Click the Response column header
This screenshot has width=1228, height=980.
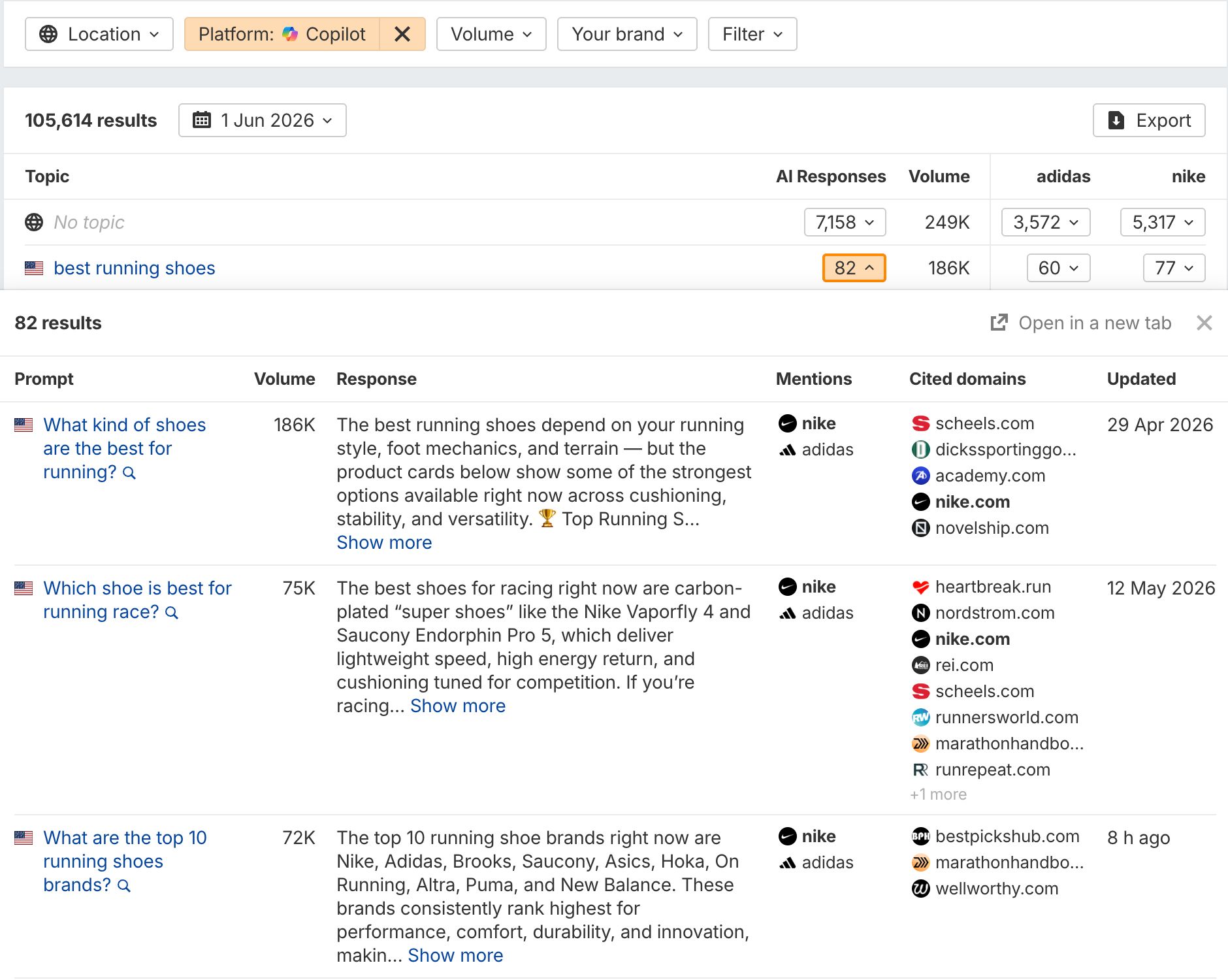point(376,379)
